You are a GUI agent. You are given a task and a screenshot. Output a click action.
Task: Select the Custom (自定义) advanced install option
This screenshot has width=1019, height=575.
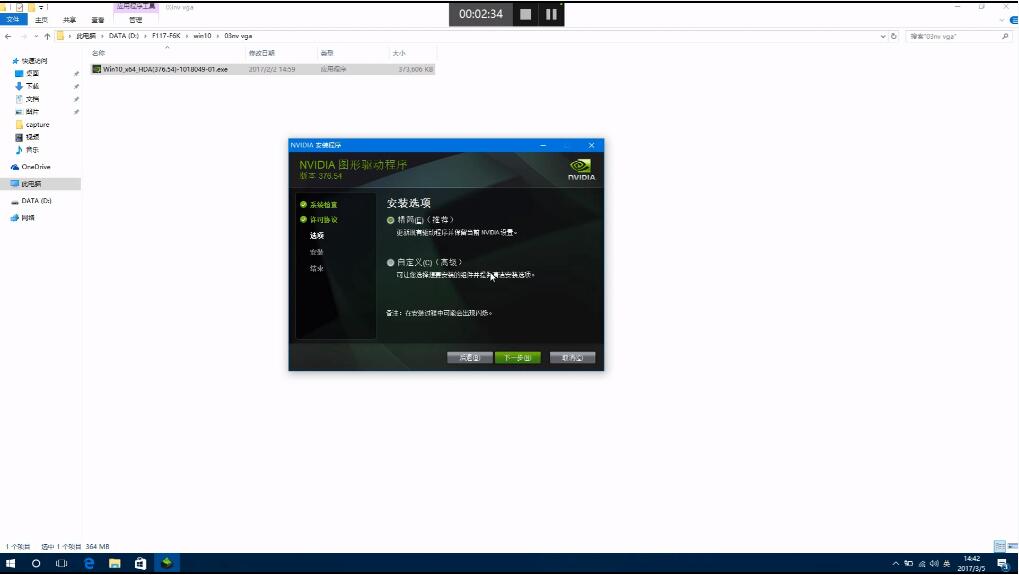[391, 262]
